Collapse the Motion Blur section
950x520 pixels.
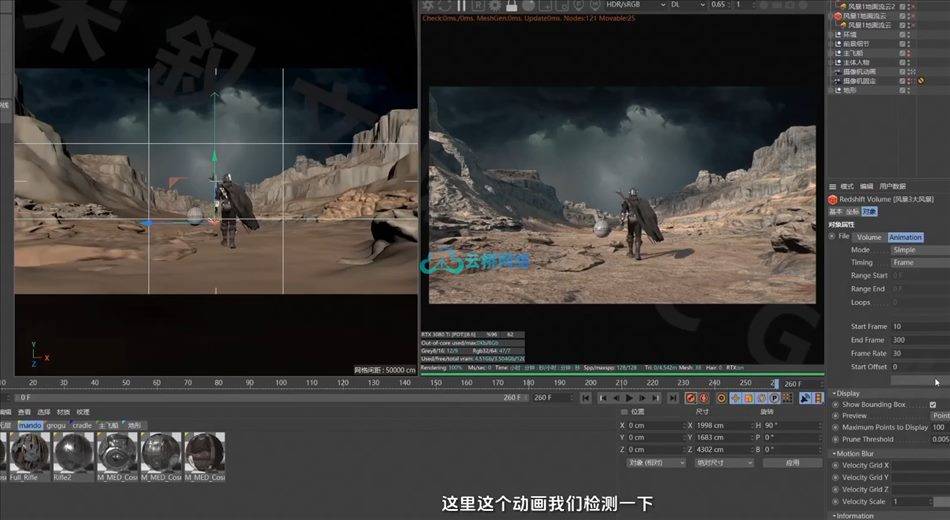click(x=853, y=453)
